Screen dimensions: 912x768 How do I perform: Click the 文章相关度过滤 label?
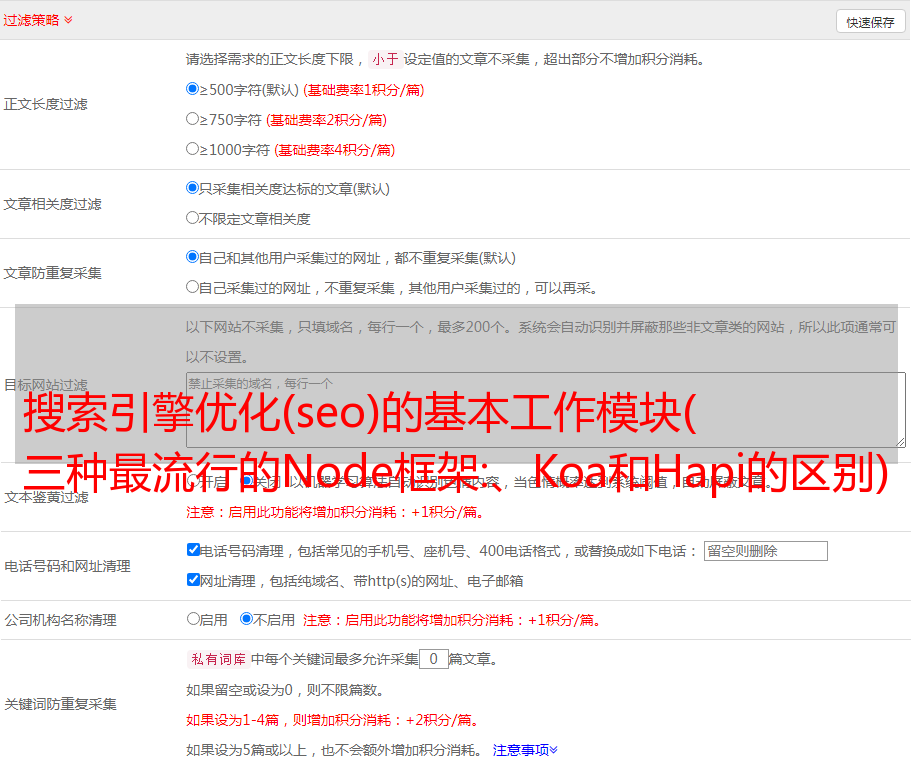[x=52, y=204]
